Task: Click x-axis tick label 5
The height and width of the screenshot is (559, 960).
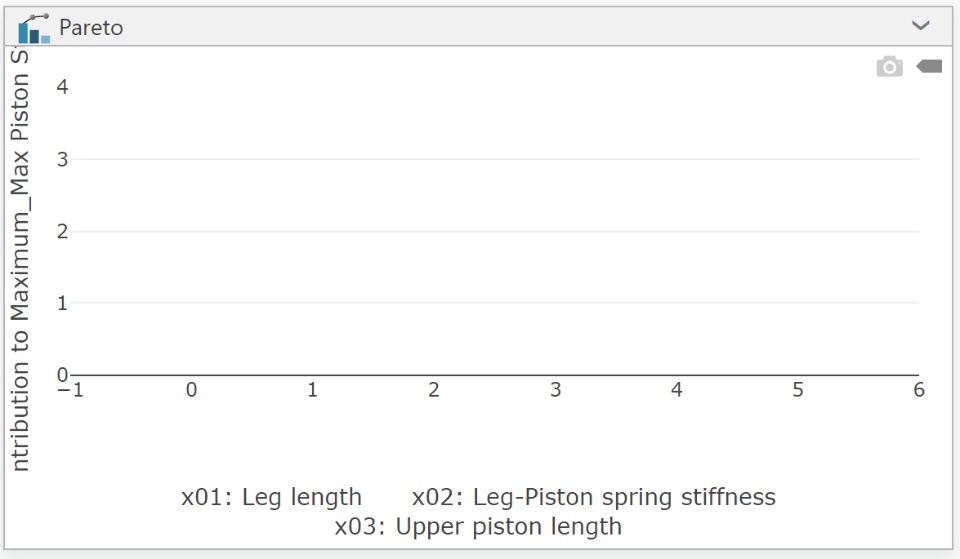Action: pyautogui.click(x=798, y=391)
